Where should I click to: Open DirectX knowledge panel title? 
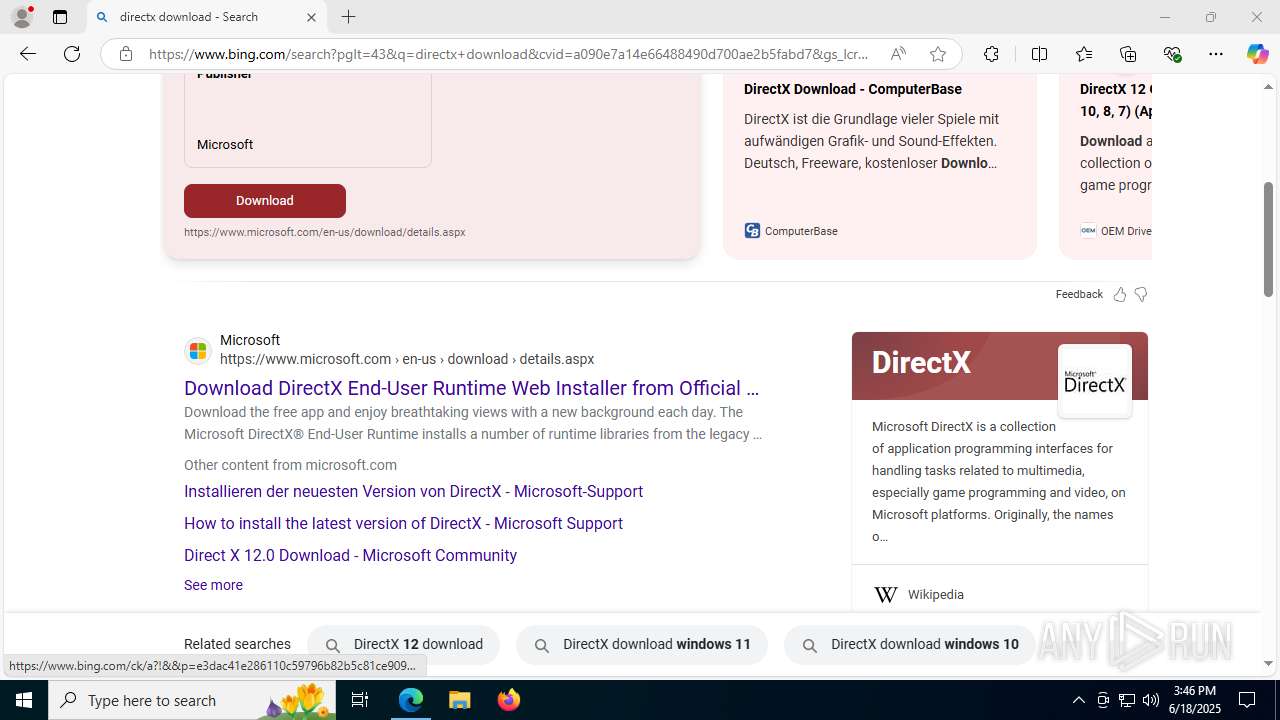pyautogui.click(x=921, y=362)
